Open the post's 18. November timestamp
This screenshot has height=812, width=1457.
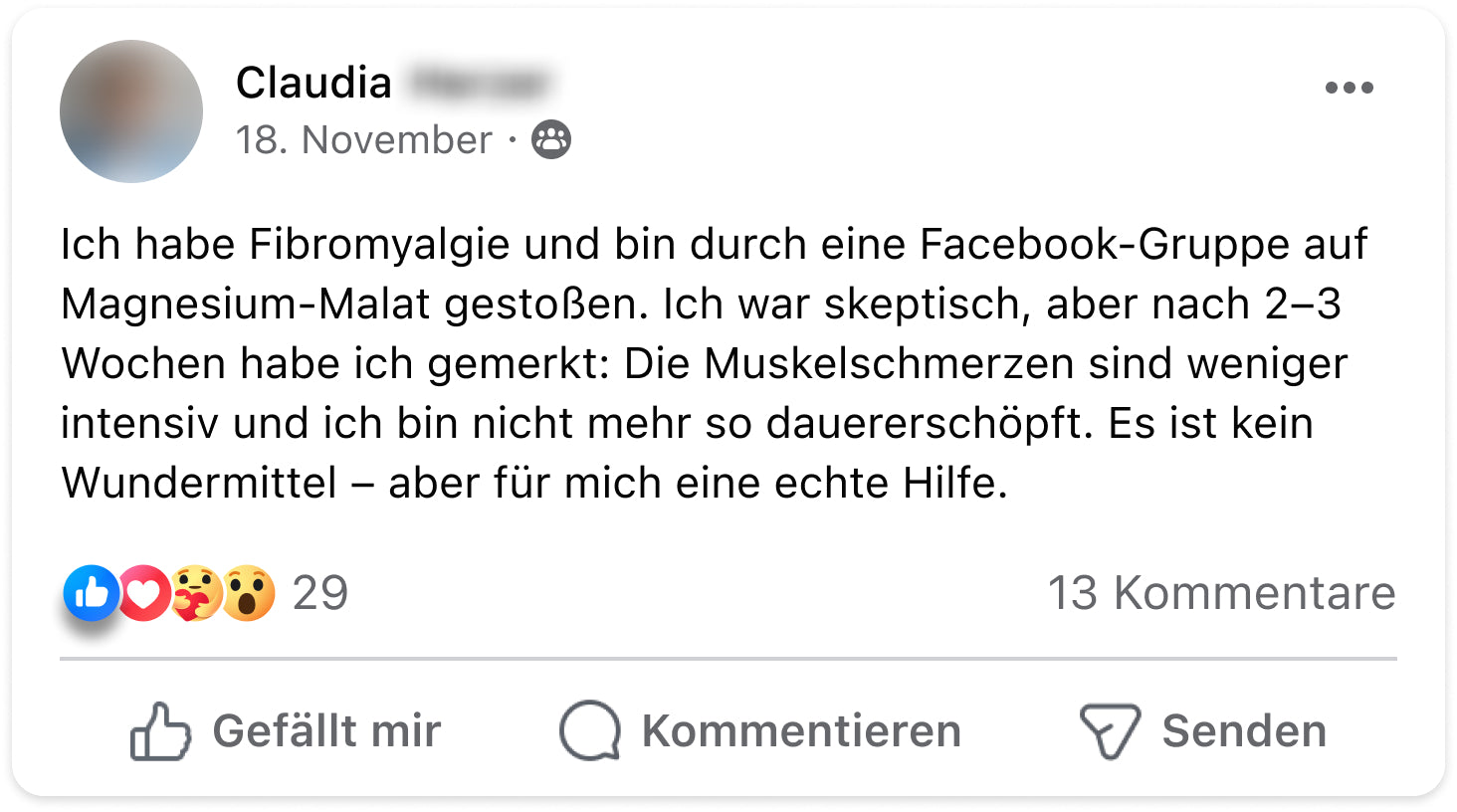(363, 140)
